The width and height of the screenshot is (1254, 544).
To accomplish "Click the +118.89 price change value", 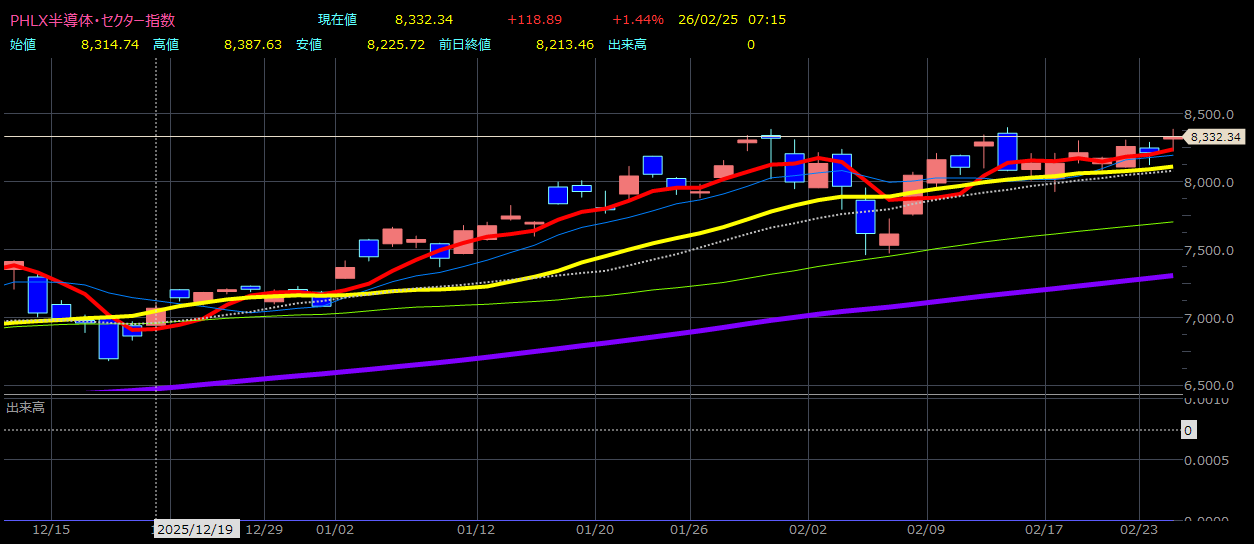I will coord(534,20).
